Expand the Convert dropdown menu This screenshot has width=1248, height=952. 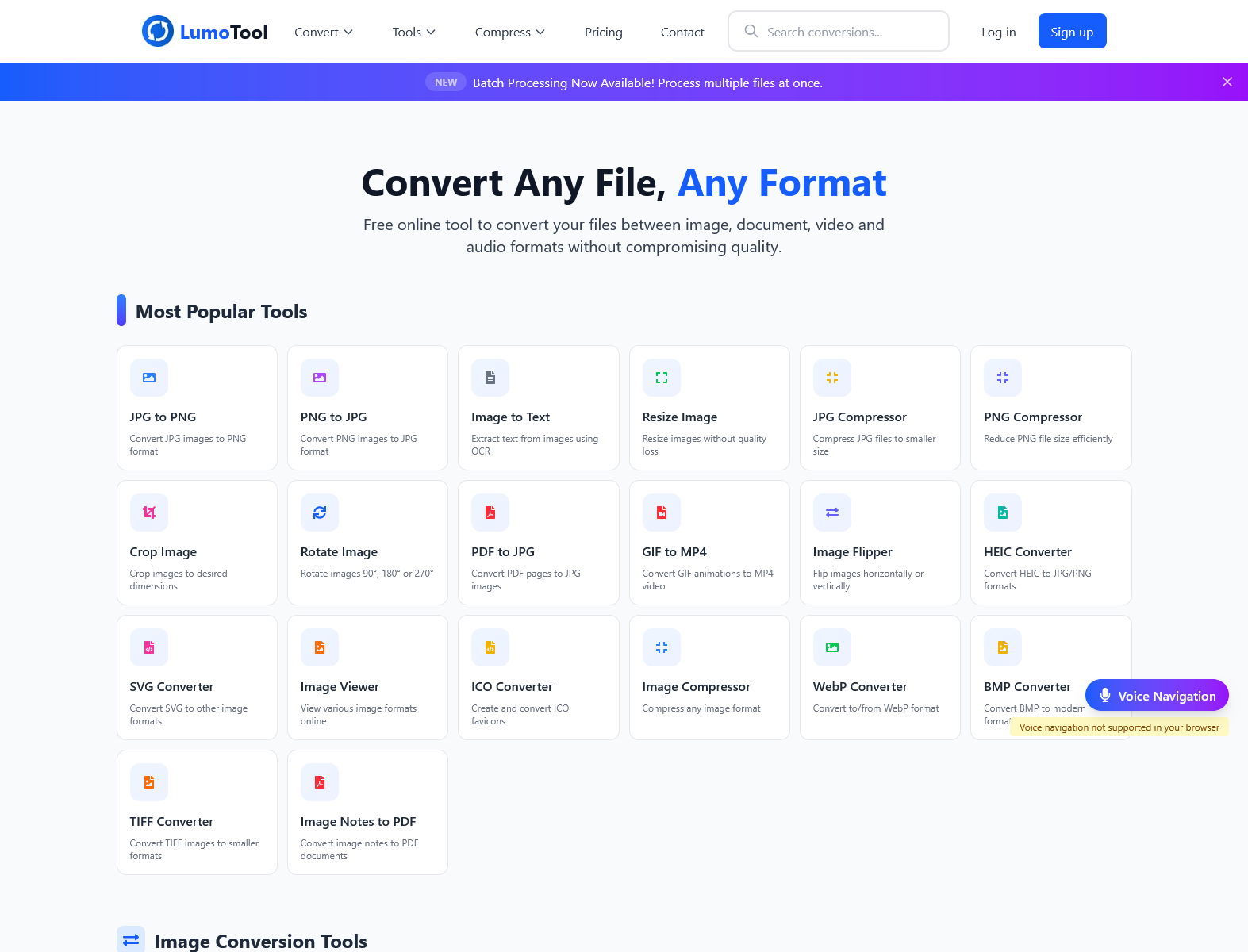click(x=324, y=32)
